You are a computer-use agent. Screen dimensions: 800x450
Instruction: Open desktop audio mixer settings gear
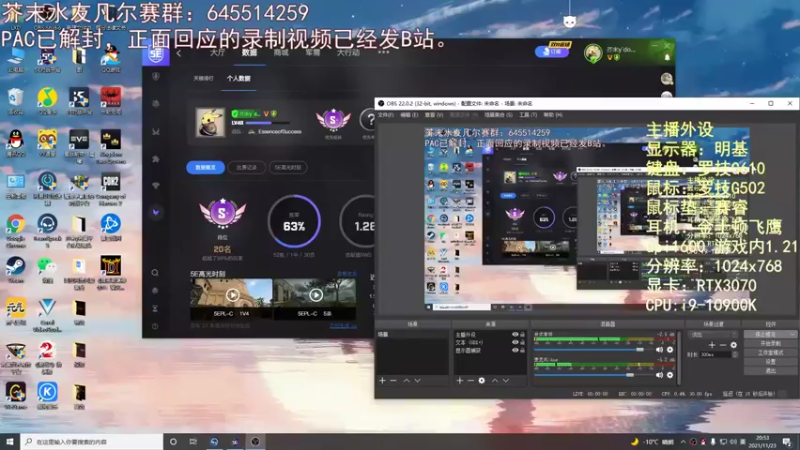[x=670, y=349]
